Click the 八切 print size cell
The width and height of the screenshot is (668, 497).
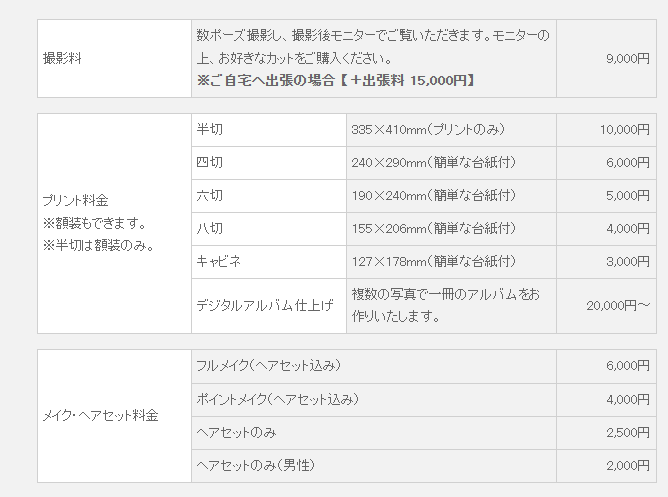click(x=269, y=229)
